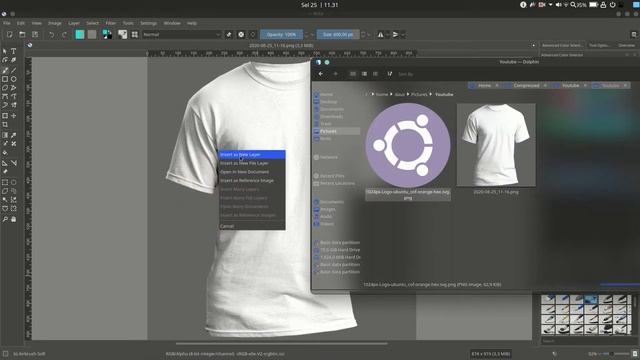
Task: Open the Window menu
Action: click(x=172, y=23)
